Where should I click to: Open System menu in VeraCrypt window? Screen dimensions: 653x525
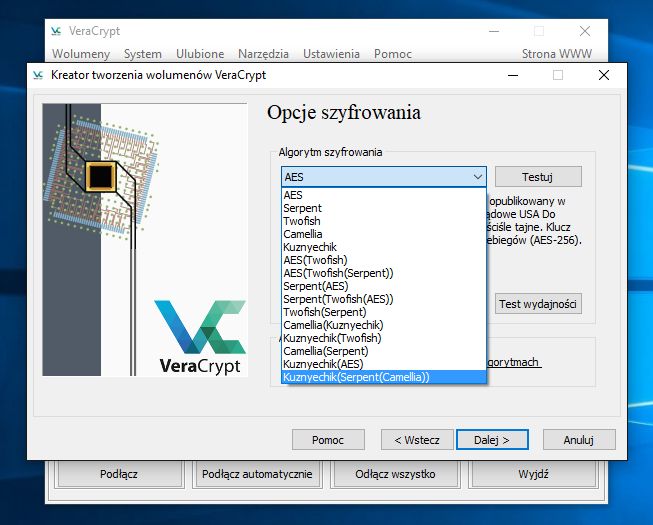click(x=143, y=54)
